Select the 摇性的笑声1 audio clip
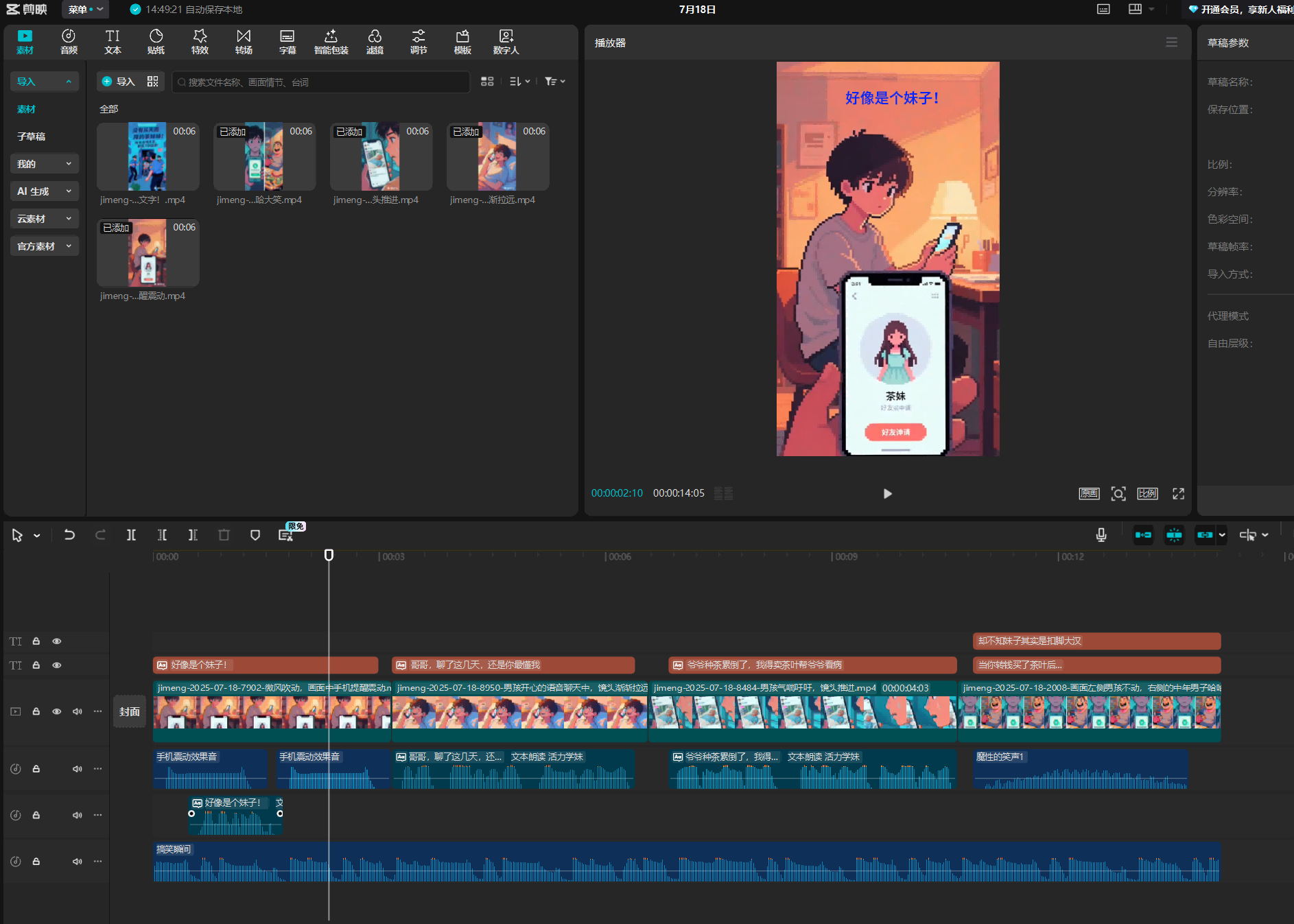The image size is (1294, 924). [1081, 769]
